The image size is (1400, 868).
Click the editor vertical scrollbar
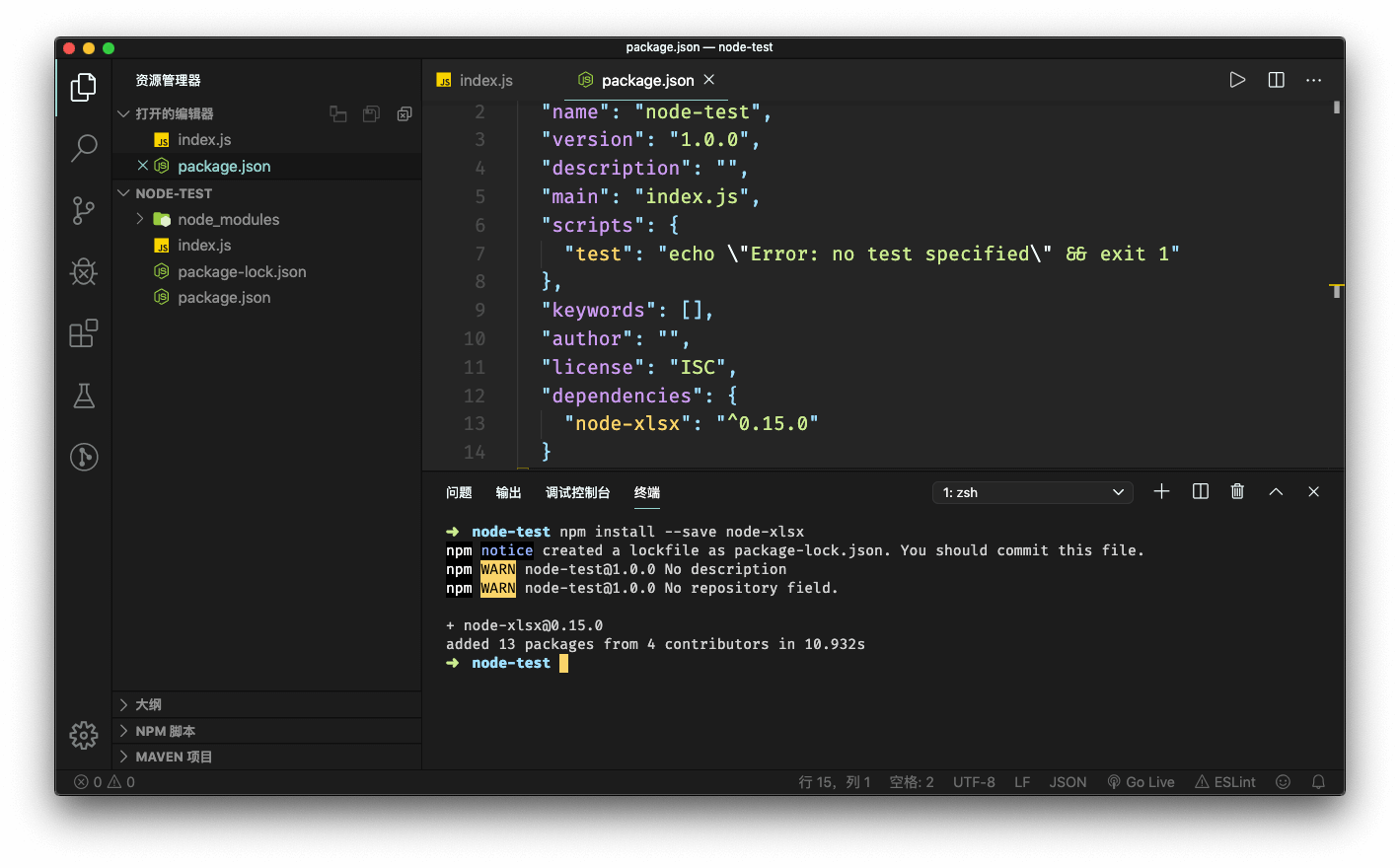tap(1337, 107)
